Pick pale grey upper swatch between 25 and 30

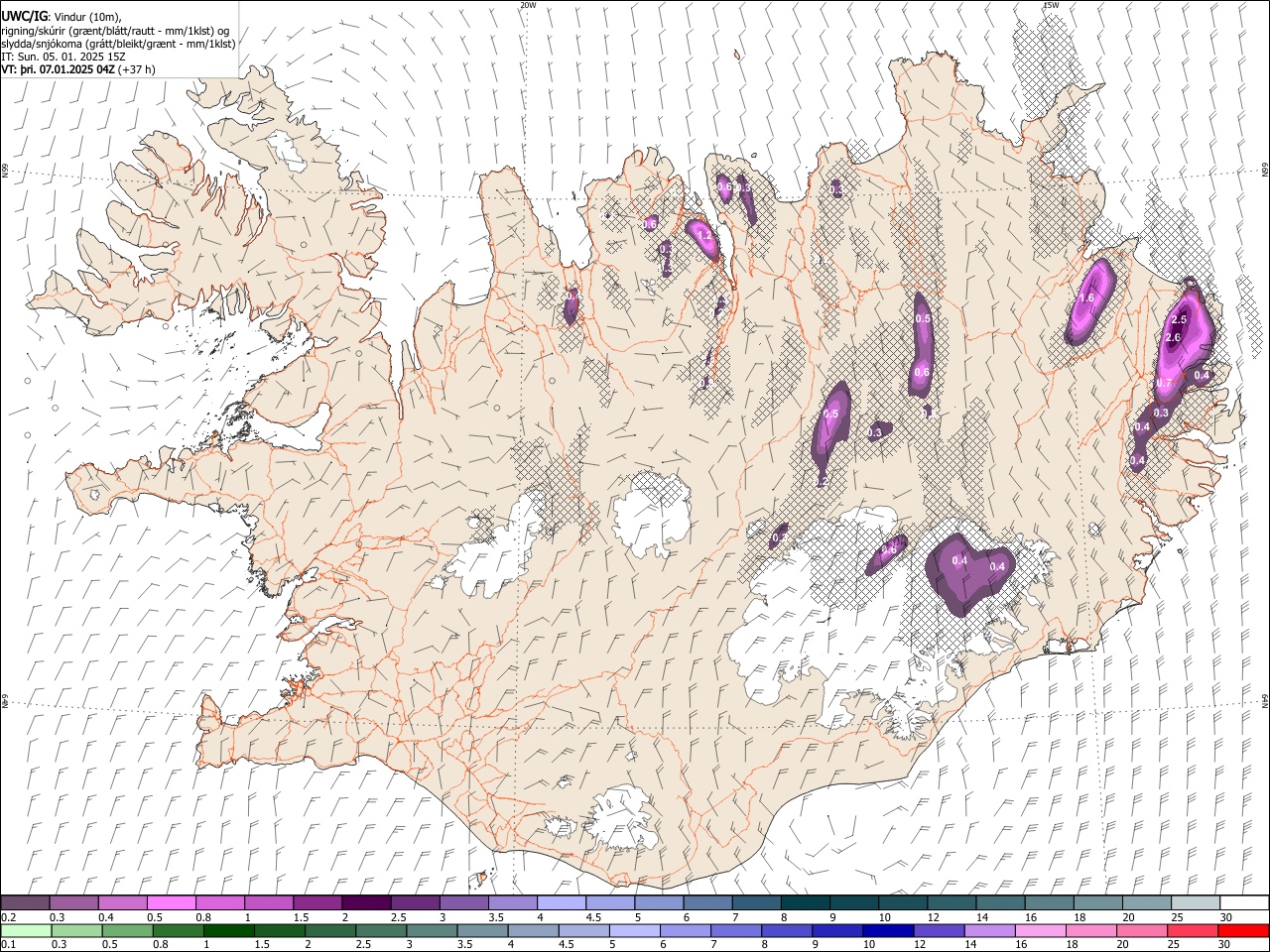tap(1196, 903)
